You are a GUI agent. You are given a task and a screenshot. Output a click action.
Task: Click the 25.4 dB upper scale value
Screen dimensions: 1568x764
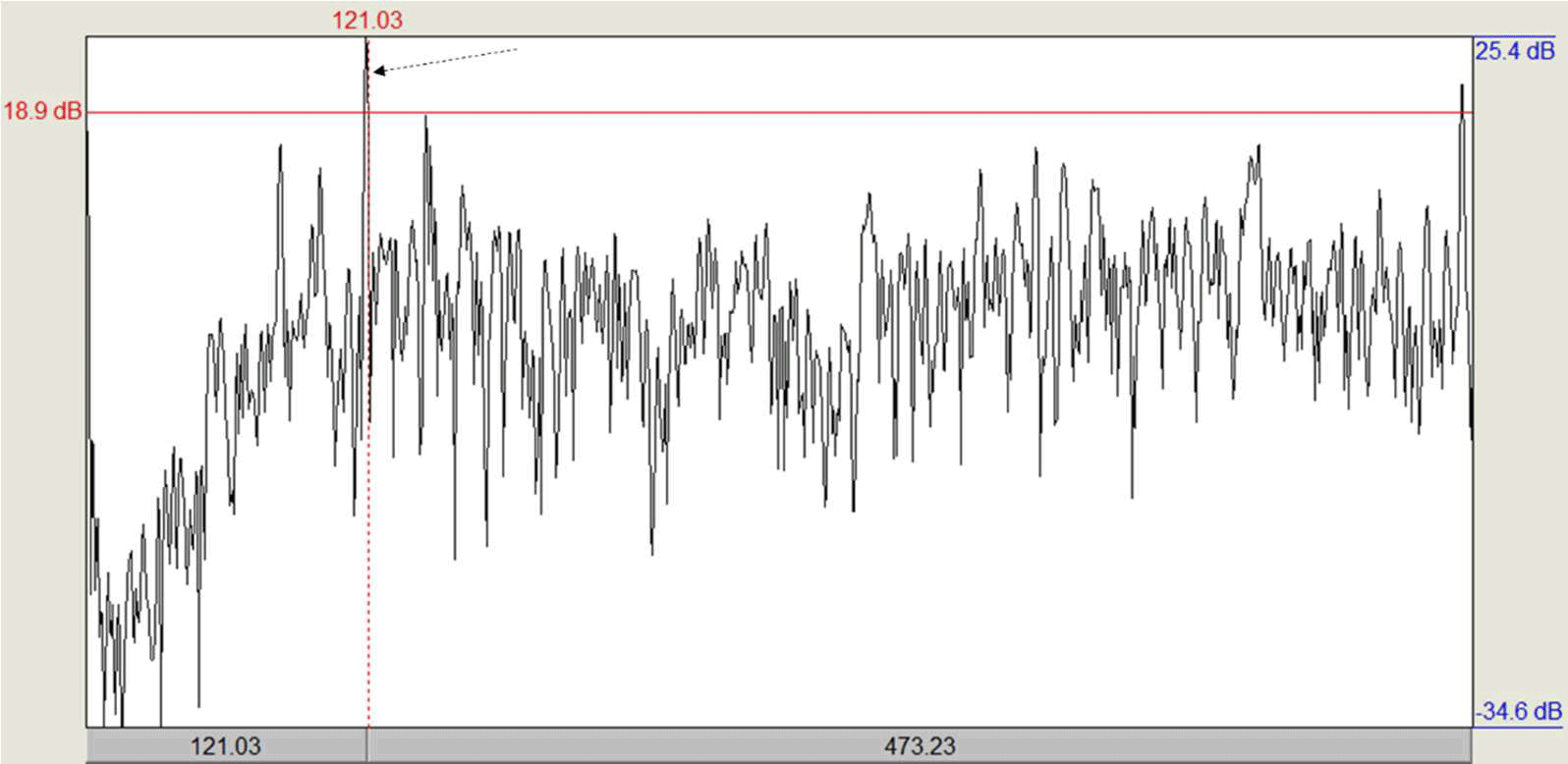(x=1515, y=50)
